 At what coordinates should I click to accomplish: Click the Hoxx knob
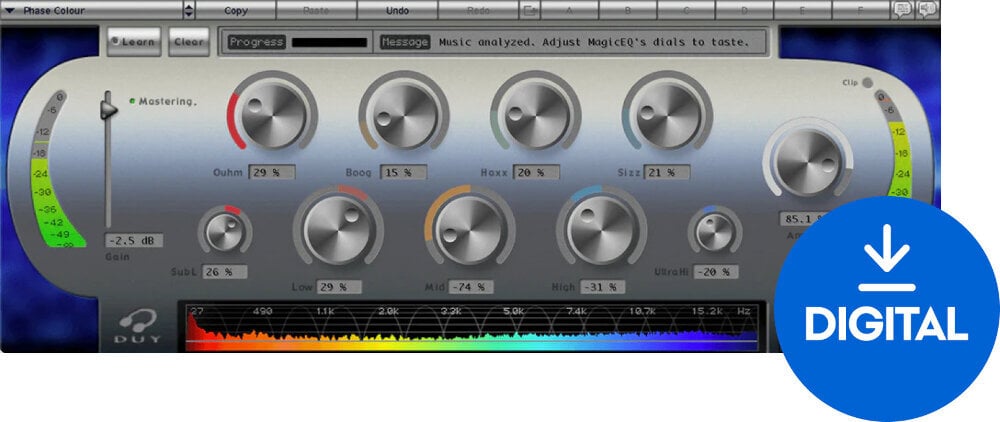[536, 115]
